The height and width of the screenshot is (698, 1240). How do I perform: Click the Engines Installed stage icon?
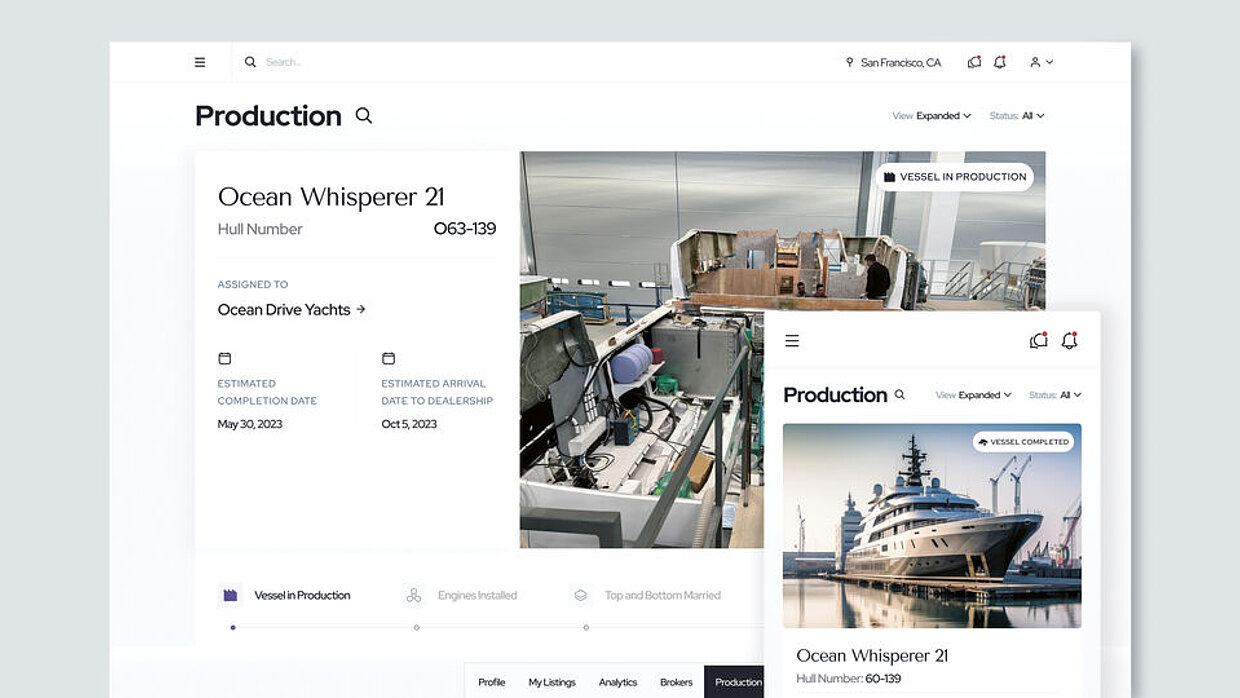(414, 596)
